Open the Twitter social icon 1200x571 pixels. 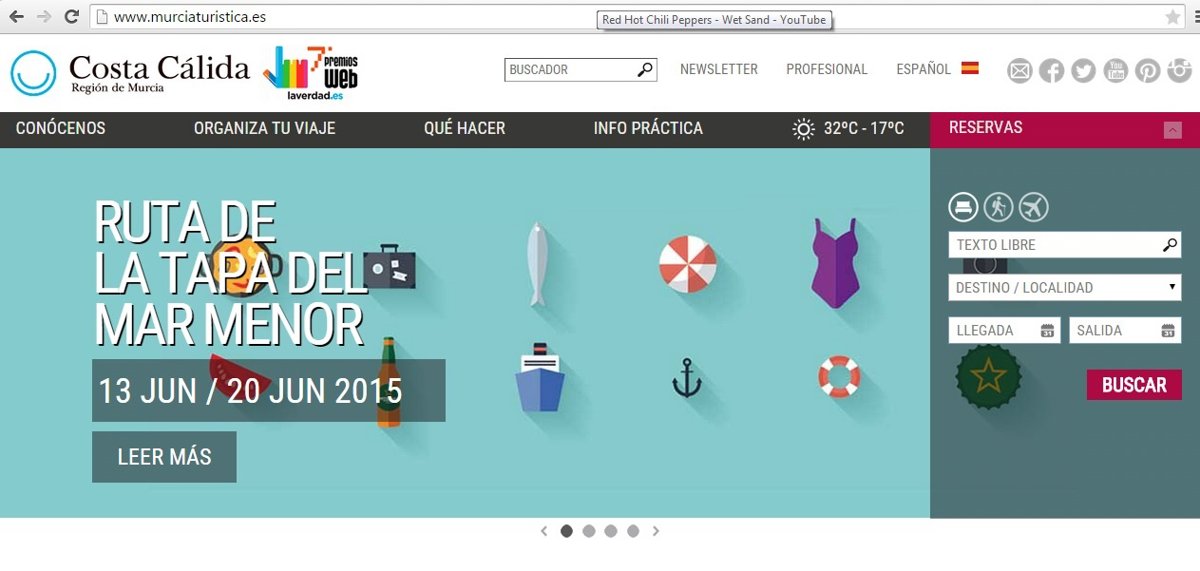pyautogui.click(x=1083, y=70)
